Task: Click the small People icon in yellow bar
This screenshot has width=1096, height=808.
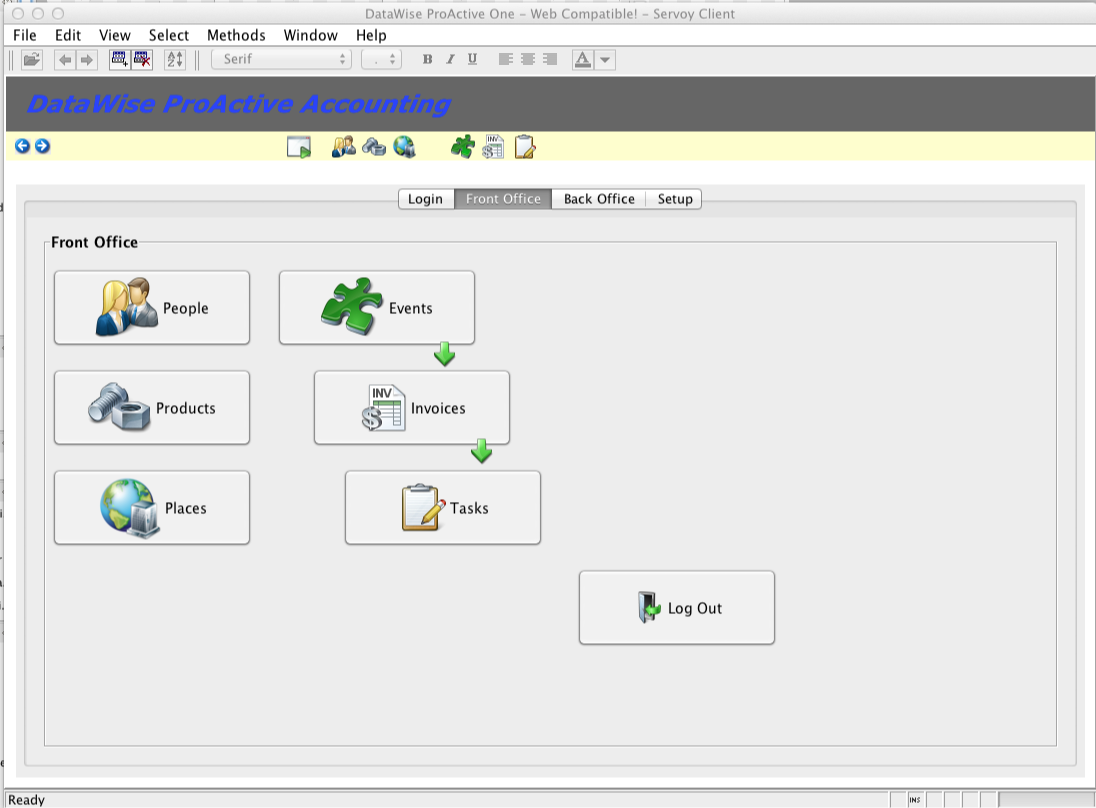Action: pyautogui.click(x=343, y=147)
